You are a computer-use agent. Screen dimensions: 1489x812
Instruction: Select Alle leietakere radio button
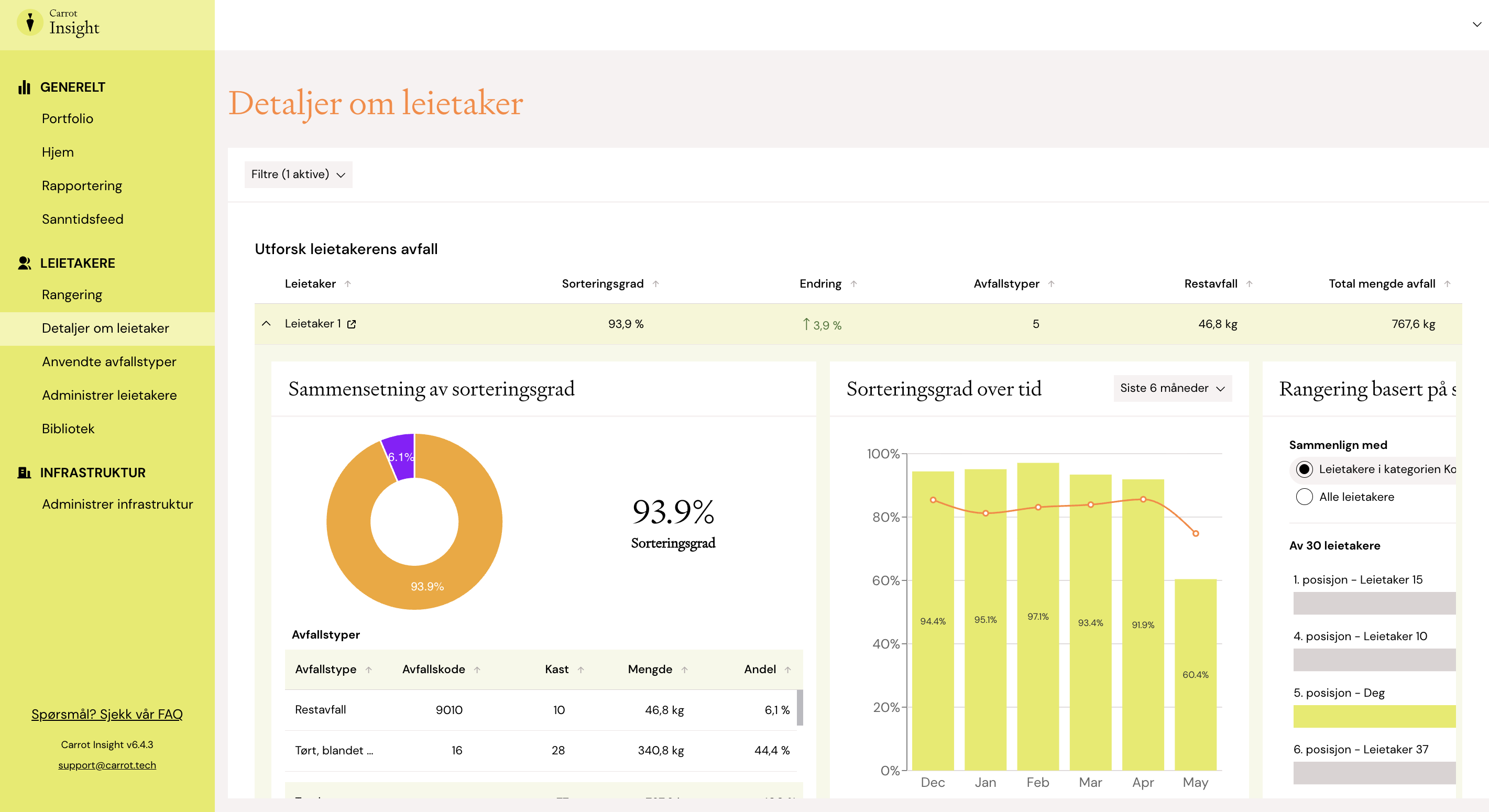coord(1304,497)
